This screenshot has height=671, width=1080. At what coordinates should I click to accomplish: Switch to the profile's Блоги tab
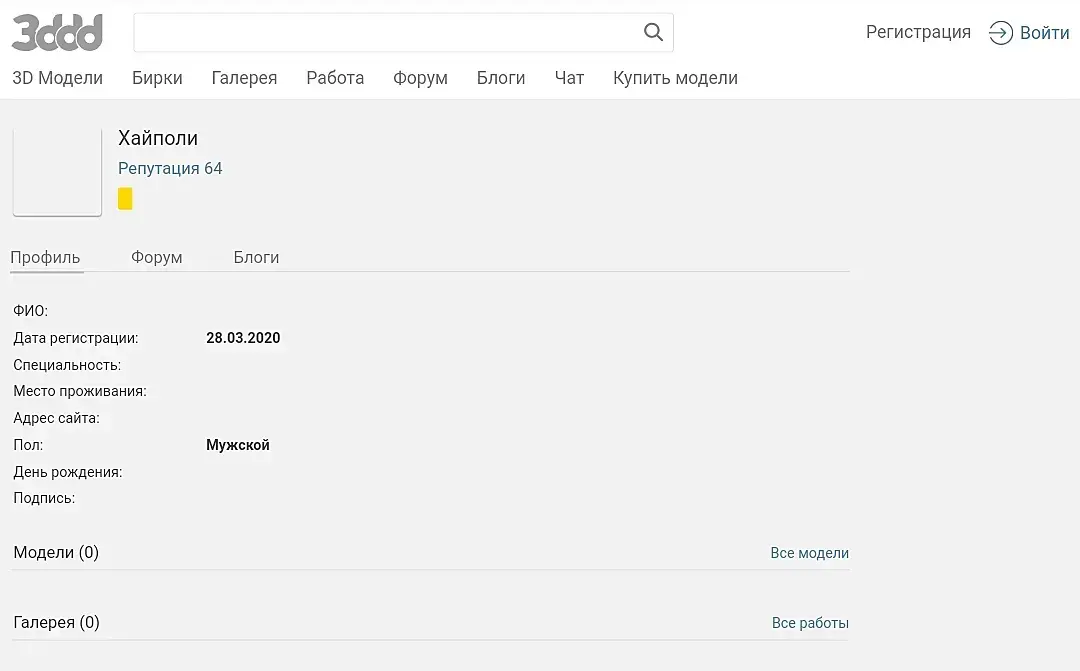256,257
